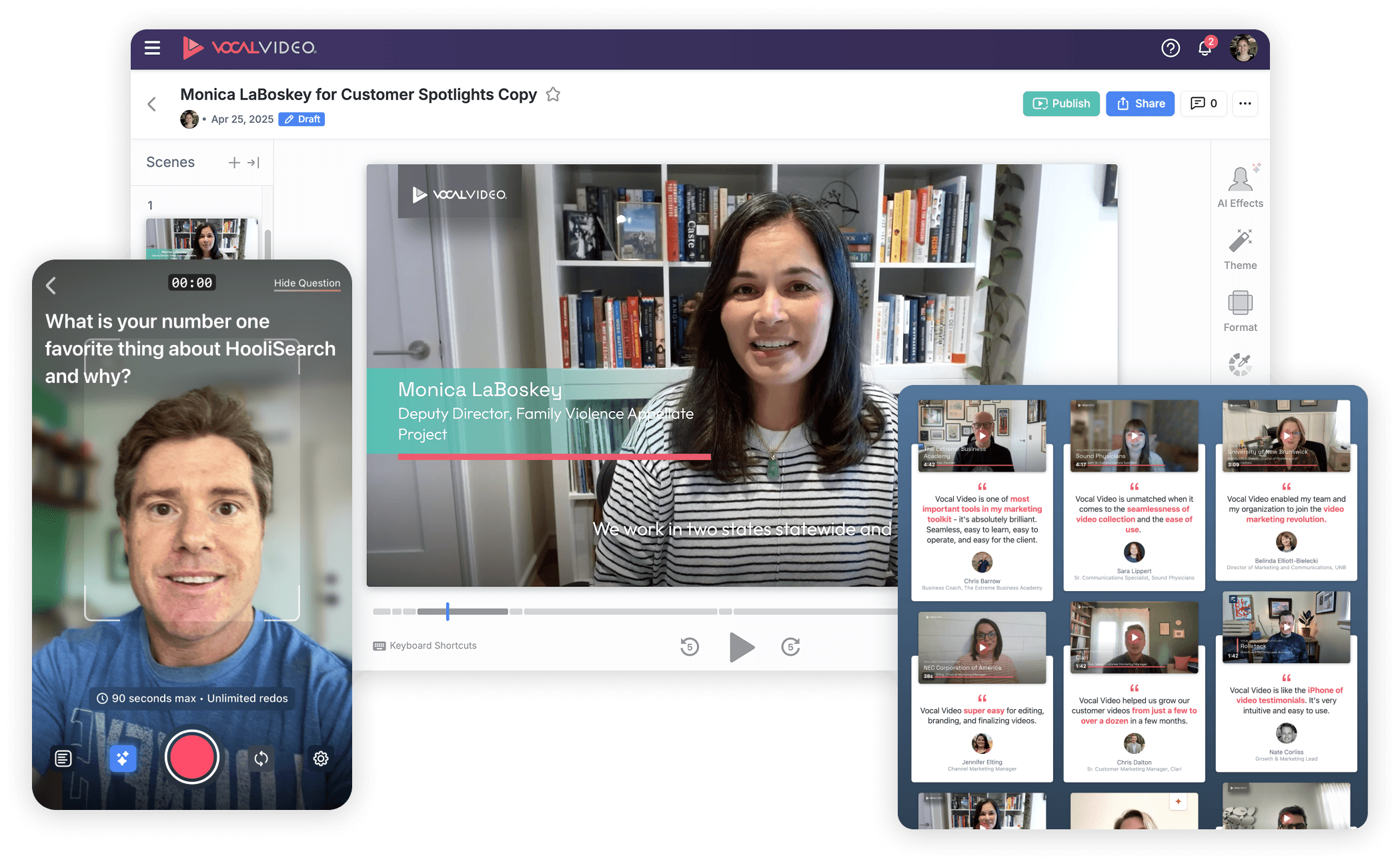Screen dimensions: 1400x864
Task: Click the video caption text overlay
Action: [x=742, y=529]
